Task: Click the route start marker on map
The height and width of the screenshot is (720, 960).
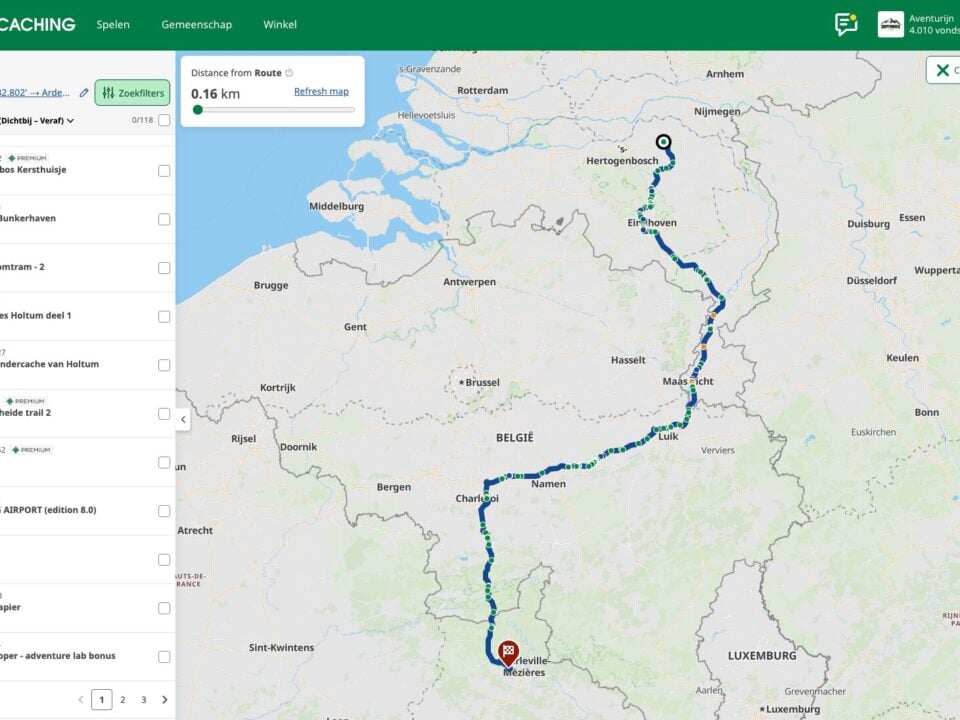Action: tap(663, 142)
